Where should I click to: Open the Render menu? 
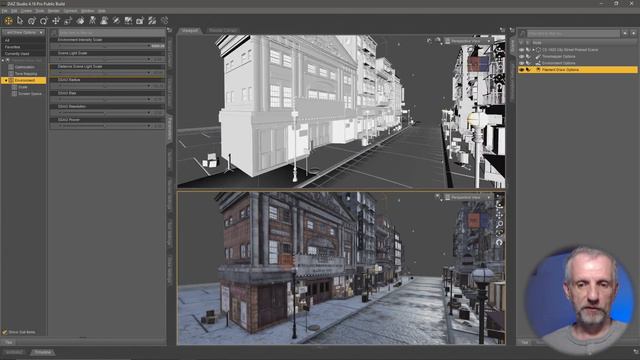pos(53,11)
